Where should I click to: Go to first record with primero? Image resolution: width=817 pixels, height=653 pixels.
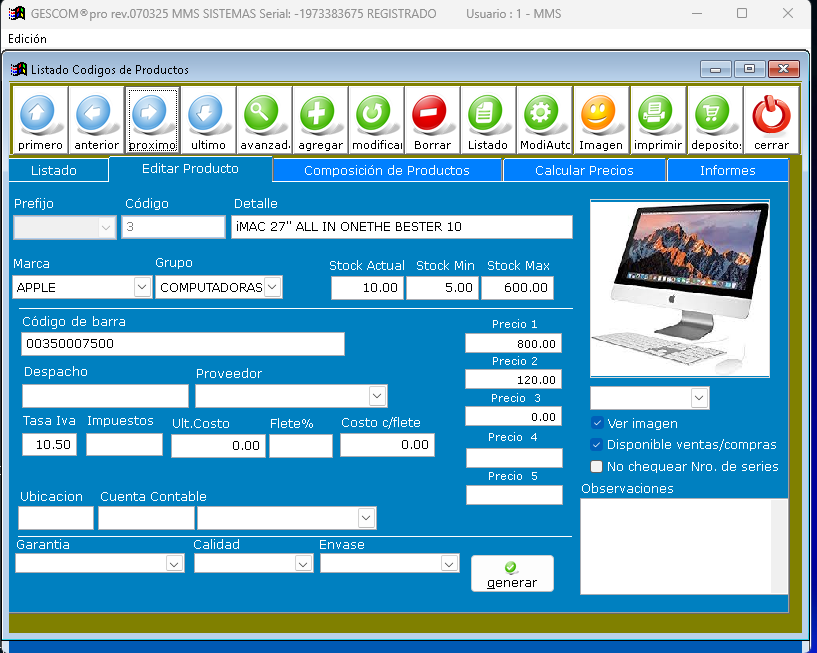pos(40,120)
